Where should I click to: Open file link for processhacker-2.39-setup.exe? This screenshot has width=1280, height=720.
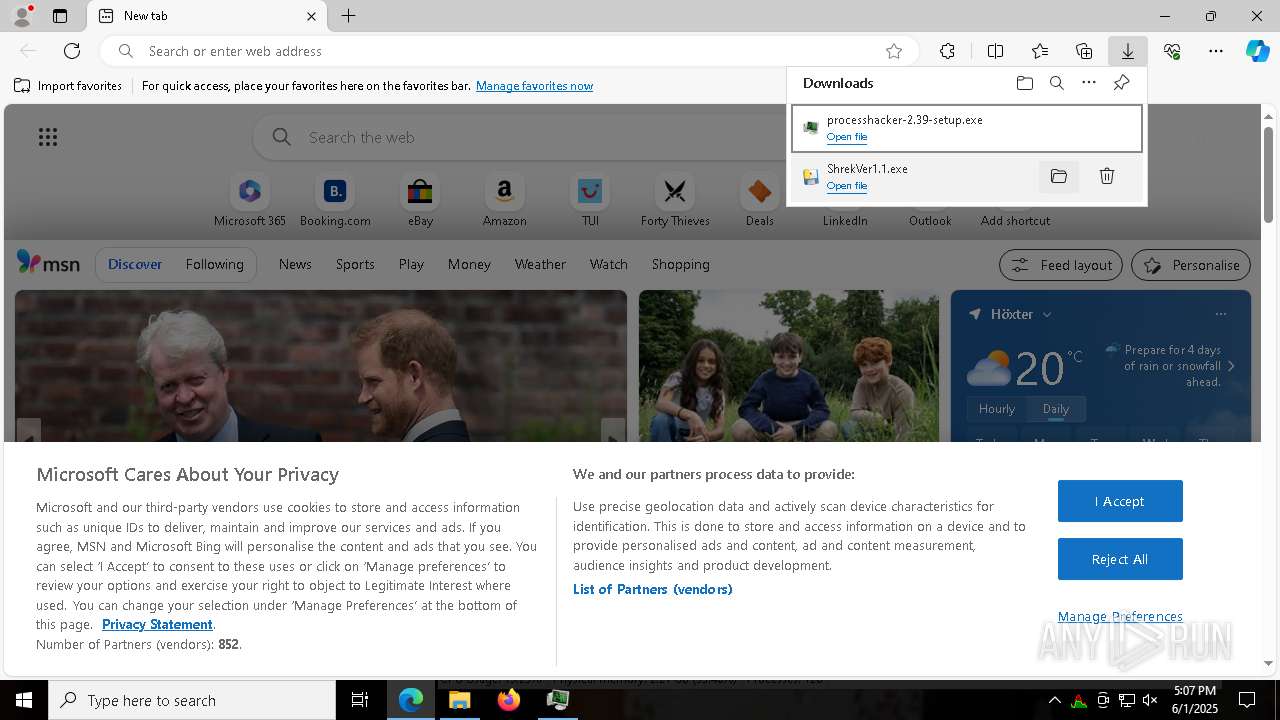pyautogui.click(x=847, y=137)
